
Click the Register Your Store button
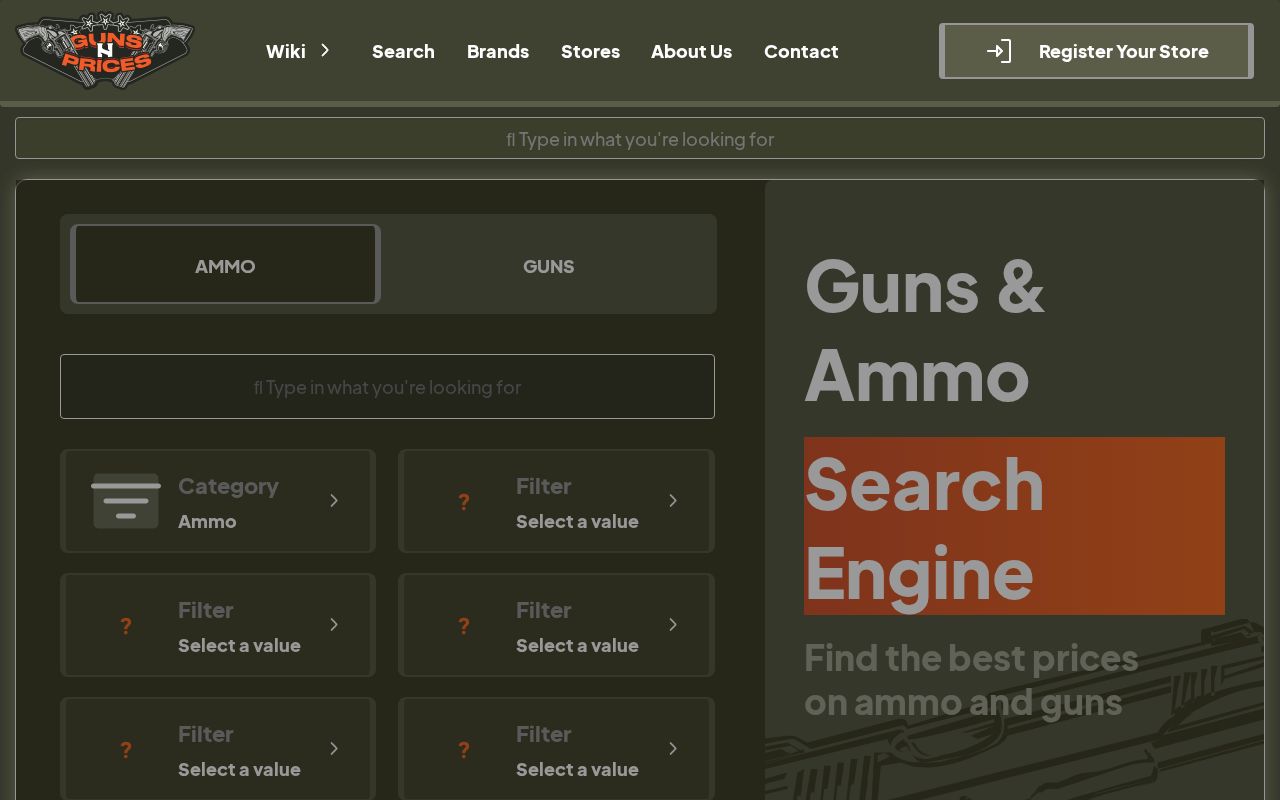1096,51
